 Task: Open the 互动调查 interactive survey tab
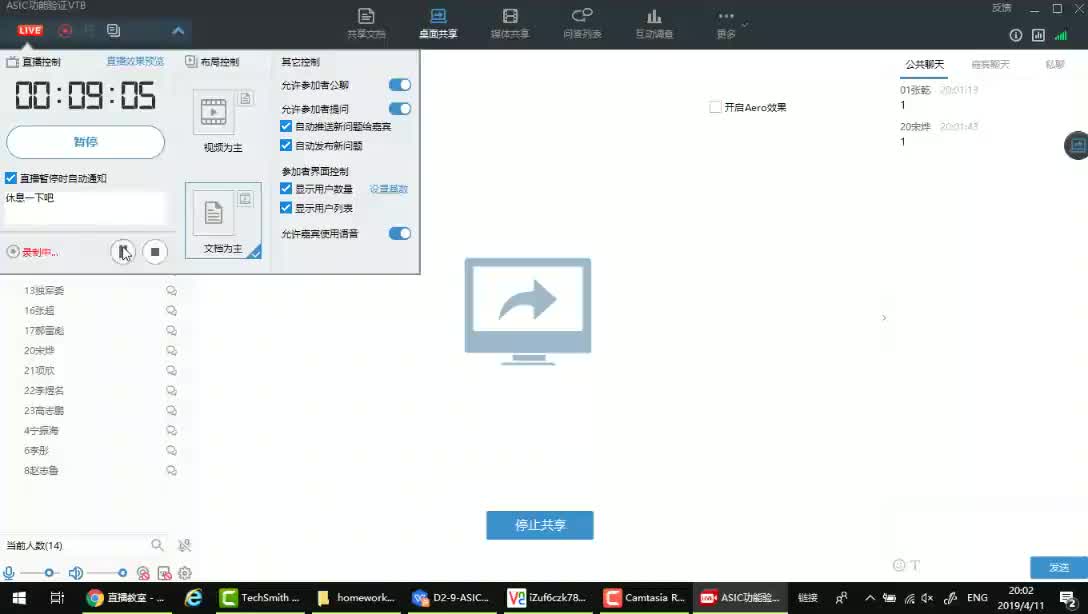pyautogui.click(x=654, y=23)
